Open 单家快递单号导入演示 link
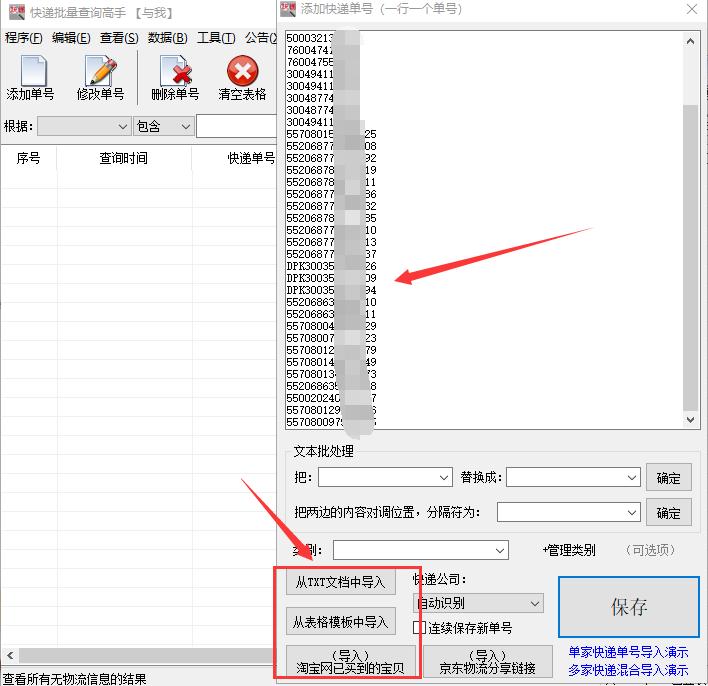 pyautogui.click(x=628, y=652)
